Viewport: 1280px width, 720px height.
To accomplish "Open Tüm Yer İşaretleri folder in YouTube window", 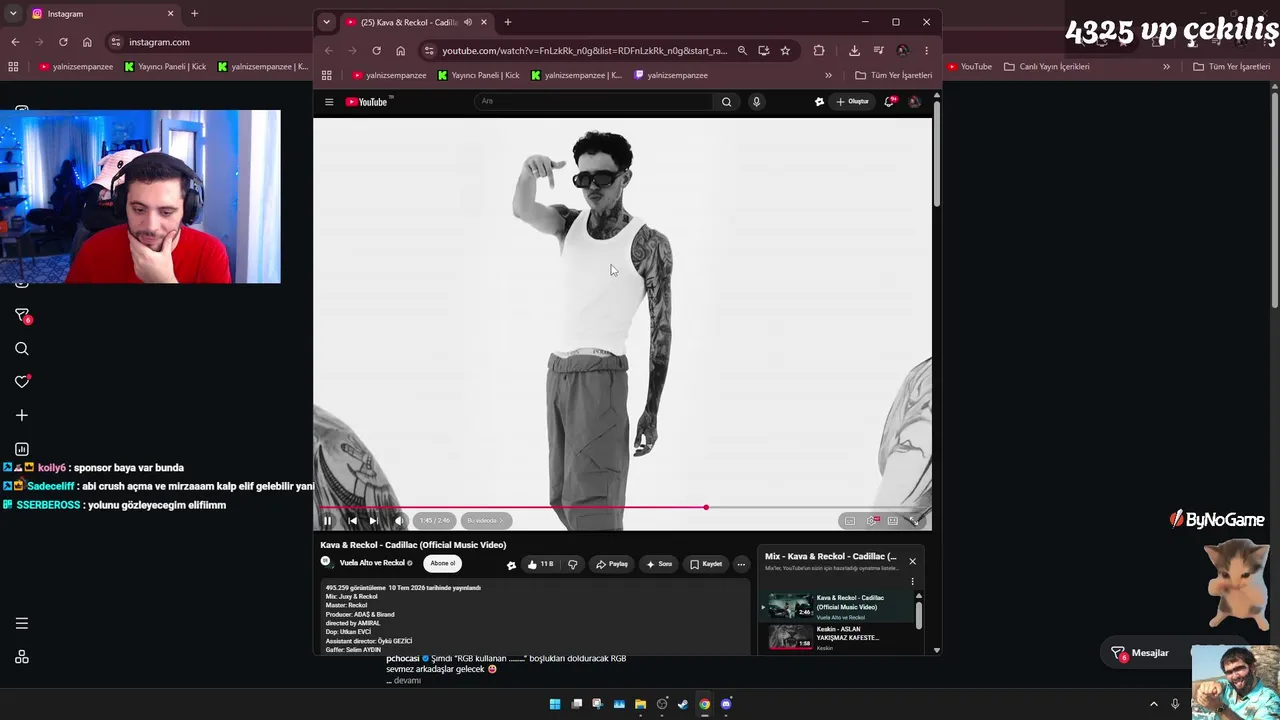I will point(894,75).
